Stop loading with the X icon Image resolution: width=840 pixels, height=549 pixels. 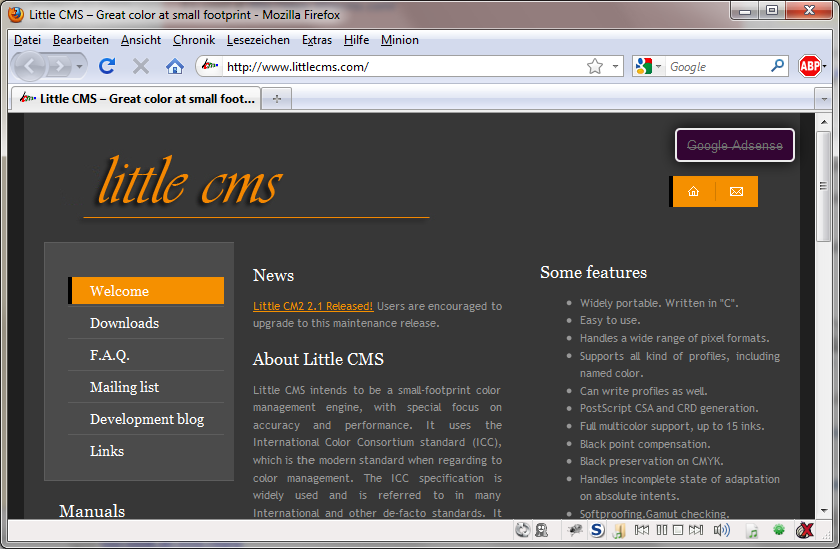point(141,66)
